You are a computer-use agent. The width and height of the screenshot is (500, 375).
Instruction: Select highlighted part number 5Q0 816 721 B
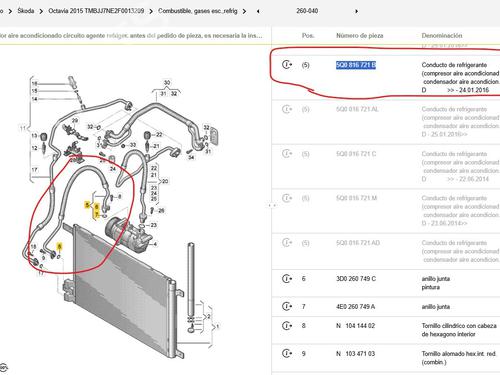(x=356, y=65)
